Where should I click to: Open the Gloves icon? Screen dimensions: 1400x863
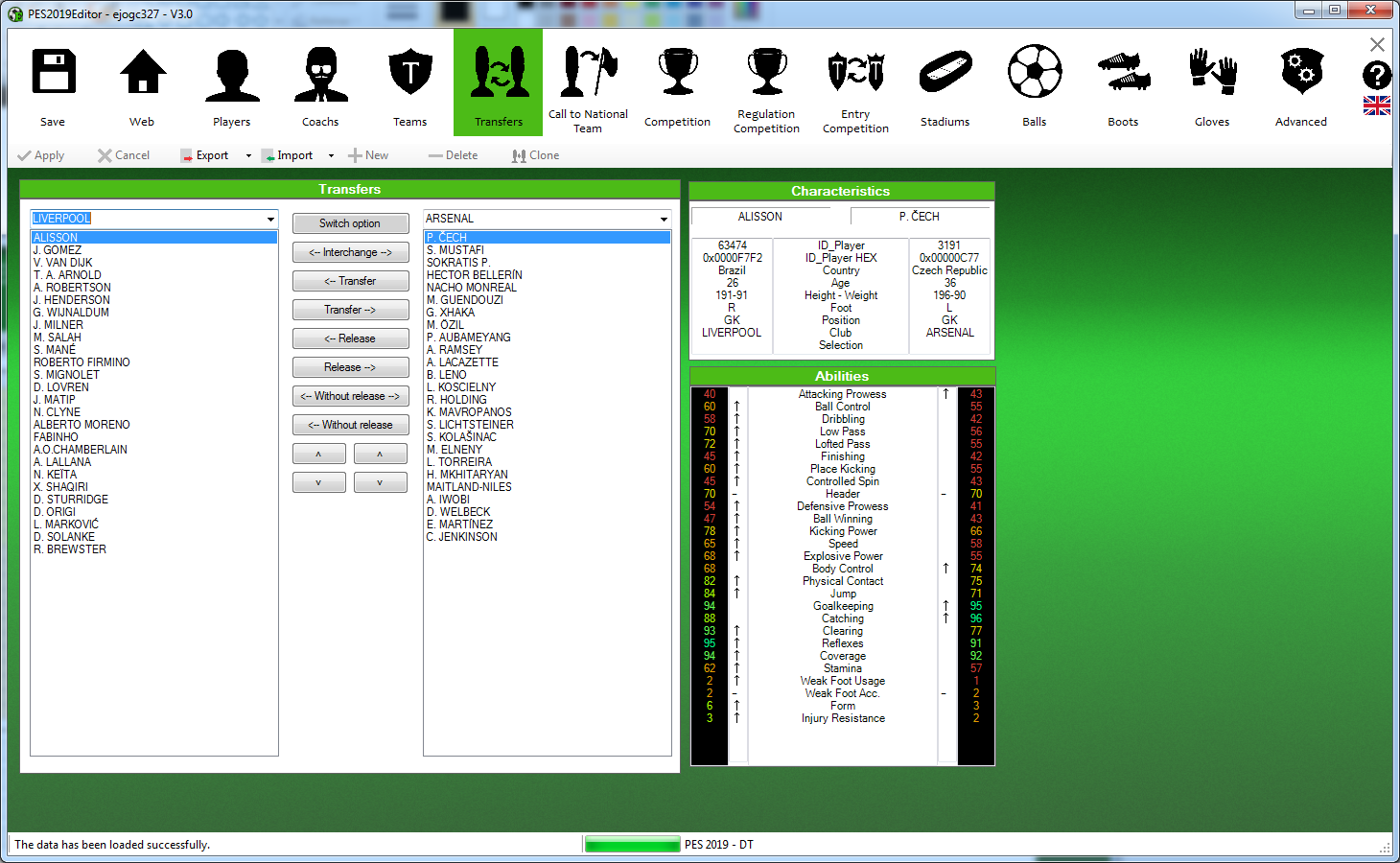[x=1213, y=73]
